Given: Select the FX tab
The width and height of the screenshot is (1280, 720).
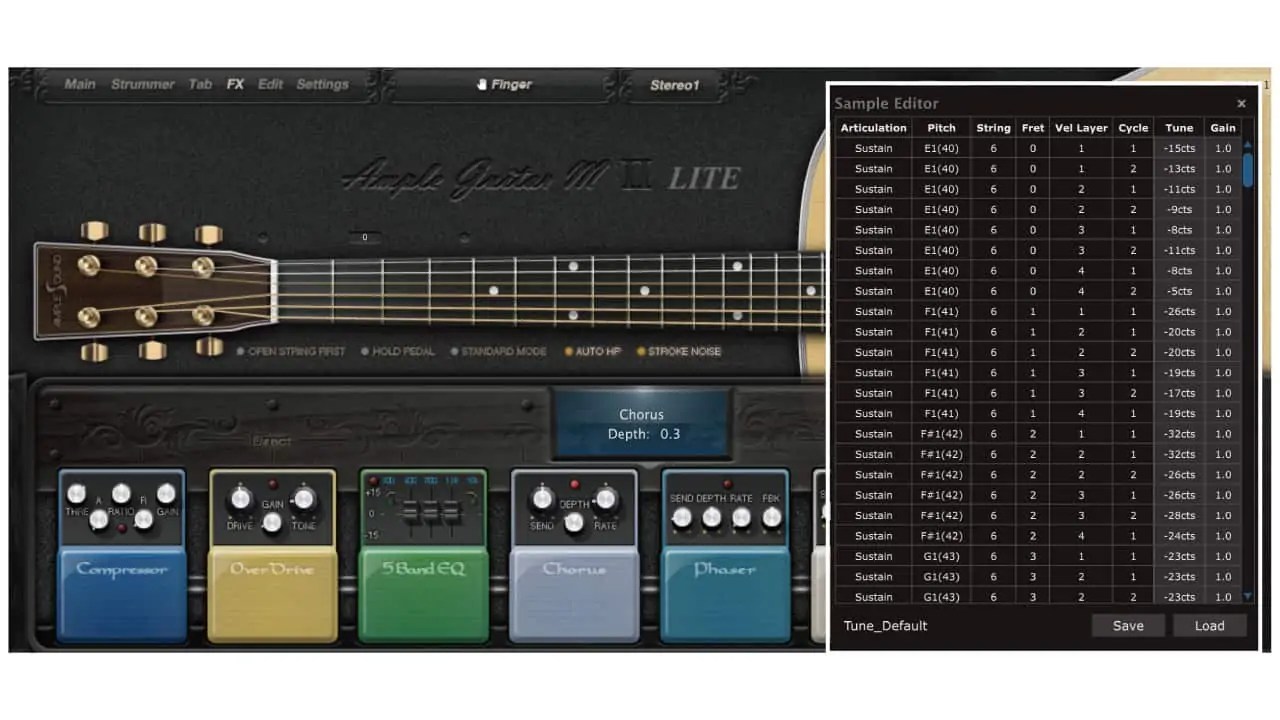Looking at the screenshot, I should 235,85.
